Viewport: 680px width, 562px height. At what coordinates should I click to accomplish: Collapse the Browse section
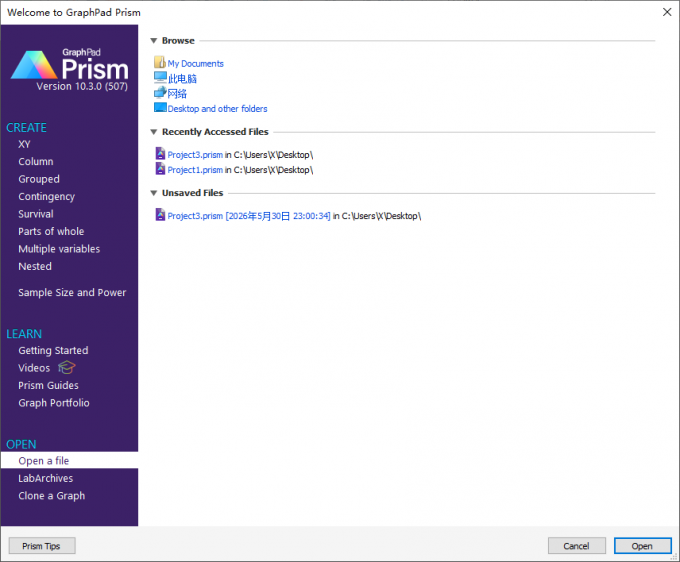pyautogui.click(x=154, y=41)
